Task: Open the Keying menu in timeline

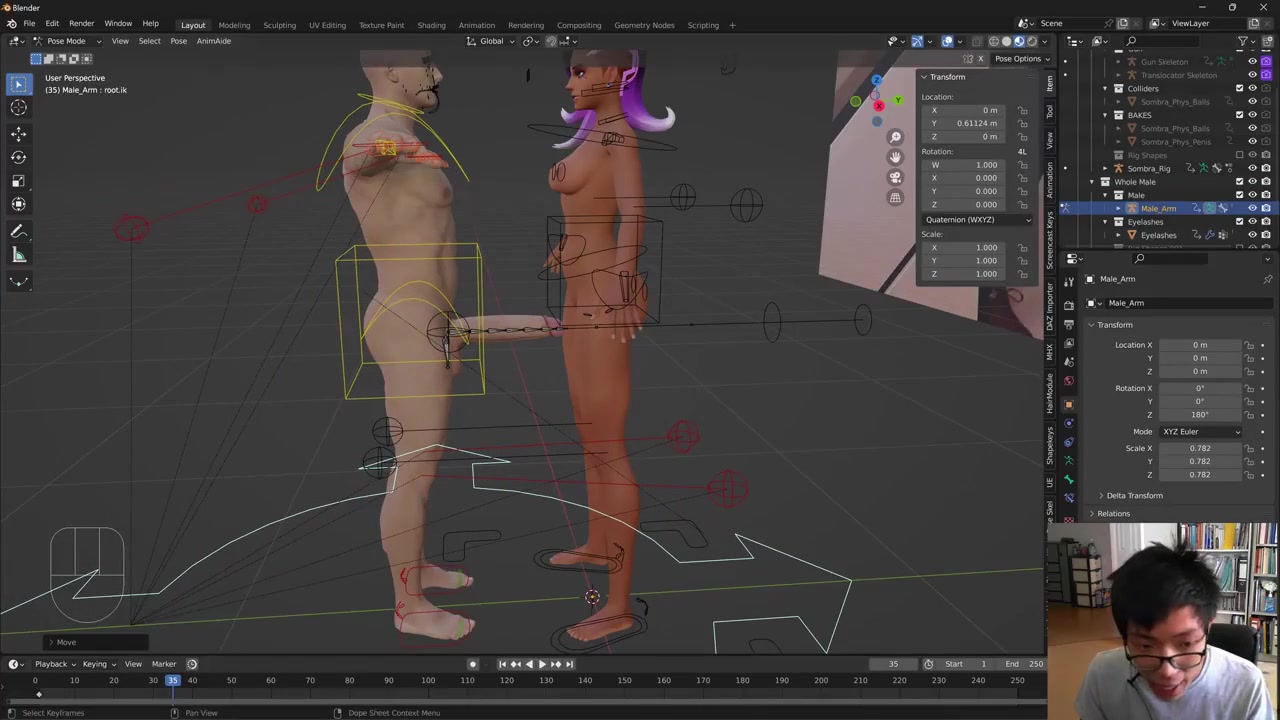Action: pos(95,664)
